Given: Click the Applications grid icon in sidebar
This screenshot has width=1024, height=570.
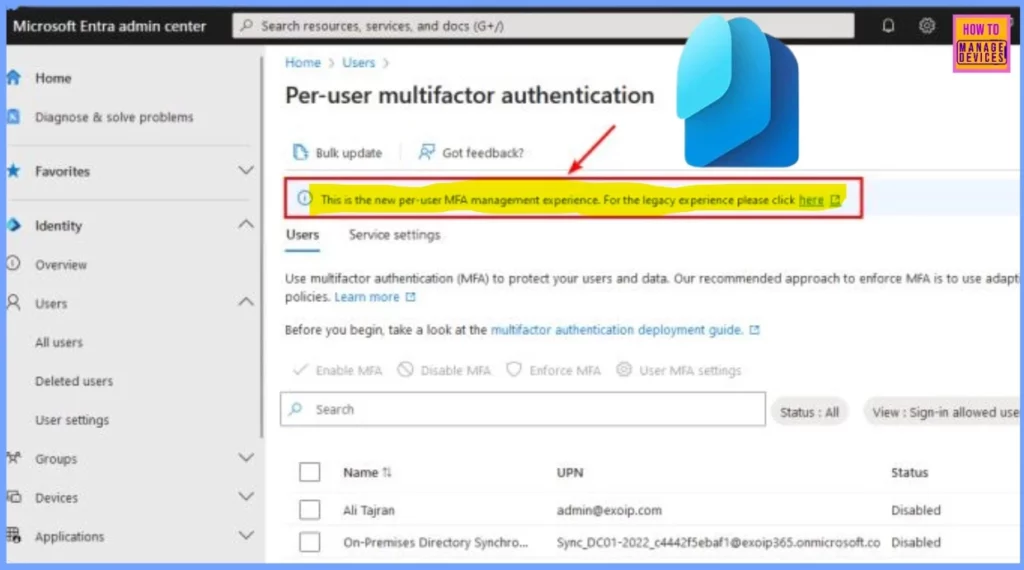Looking at the screenshot, I should 14,535.
